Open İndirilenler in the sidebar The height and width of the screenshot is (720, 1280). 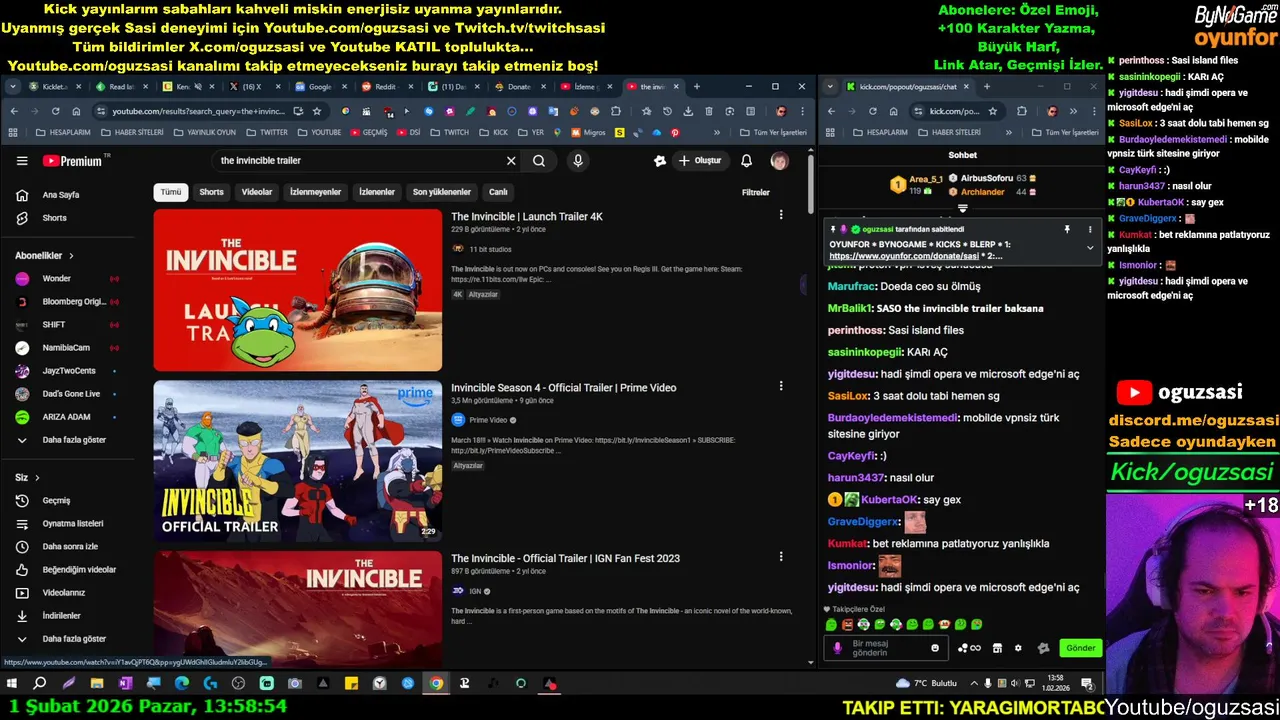click(61, 616)
